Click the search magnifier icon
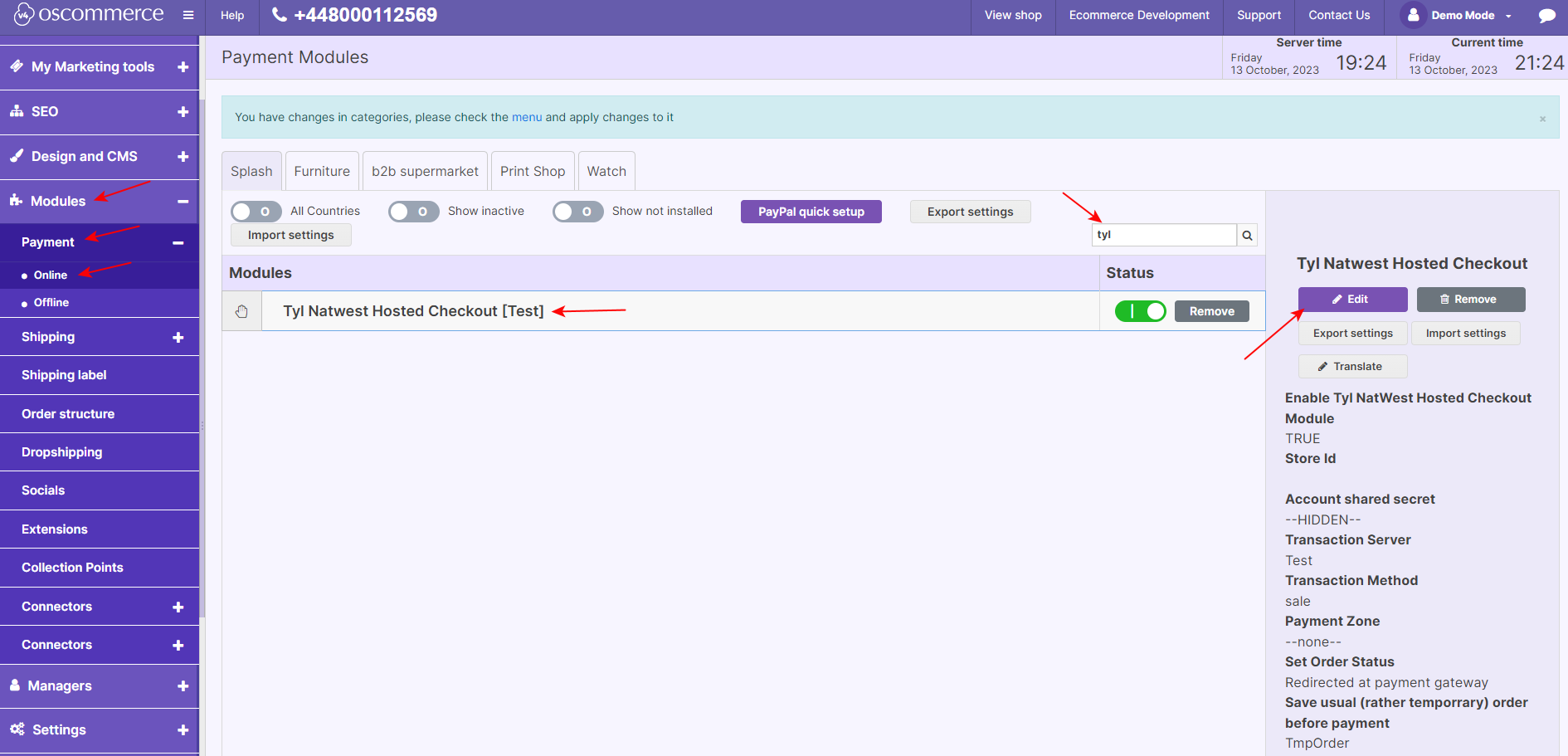 pos(1247,235)
